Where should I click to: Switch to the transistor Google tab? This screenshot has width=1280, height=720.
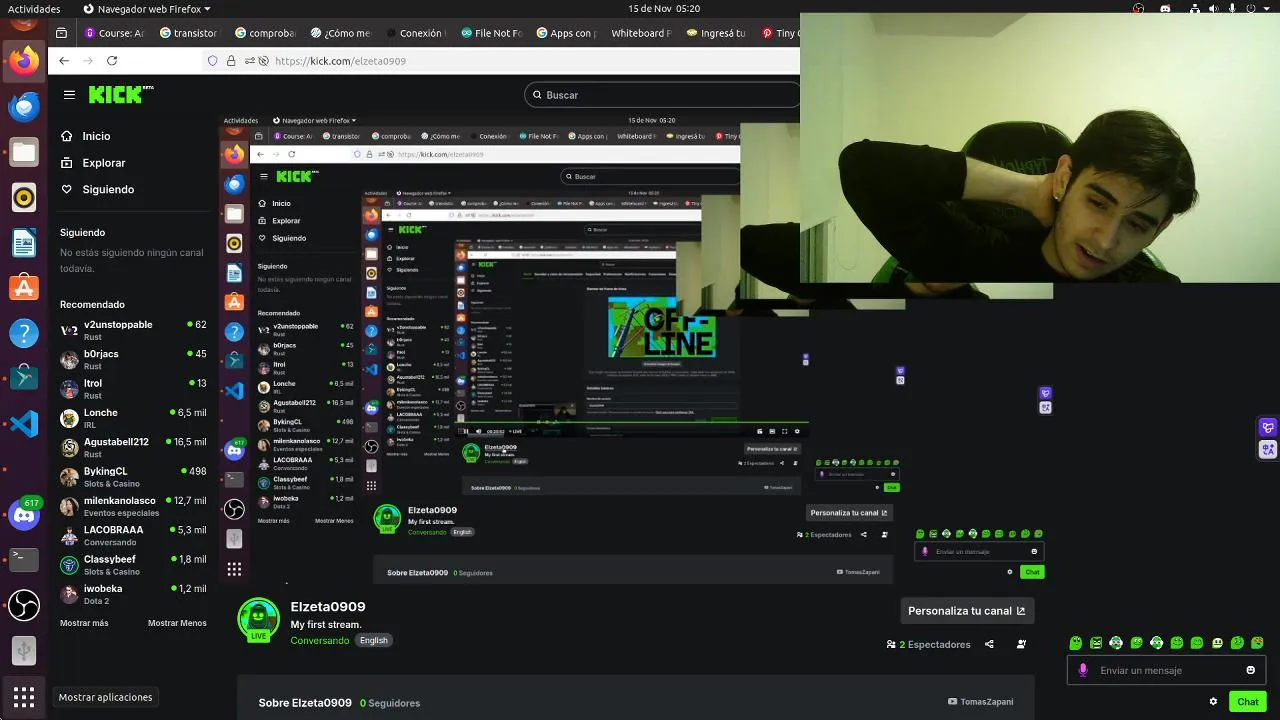(190, 33)
